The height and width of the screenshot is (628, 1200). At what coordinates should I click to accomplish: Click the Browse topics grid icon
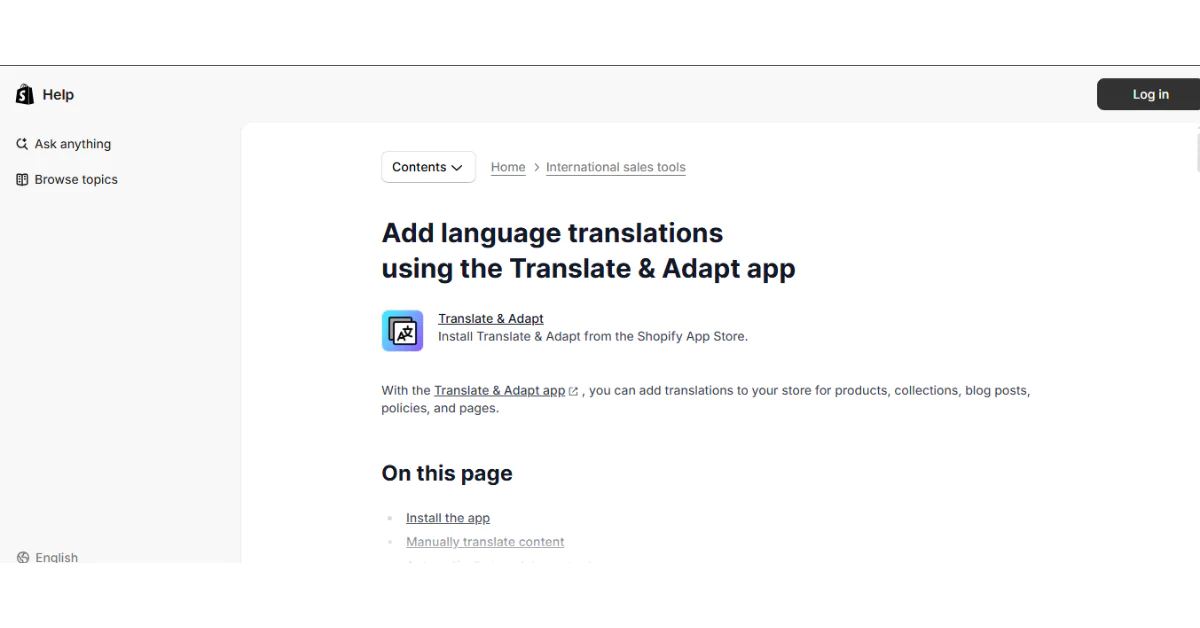click(x=22, y=179)
